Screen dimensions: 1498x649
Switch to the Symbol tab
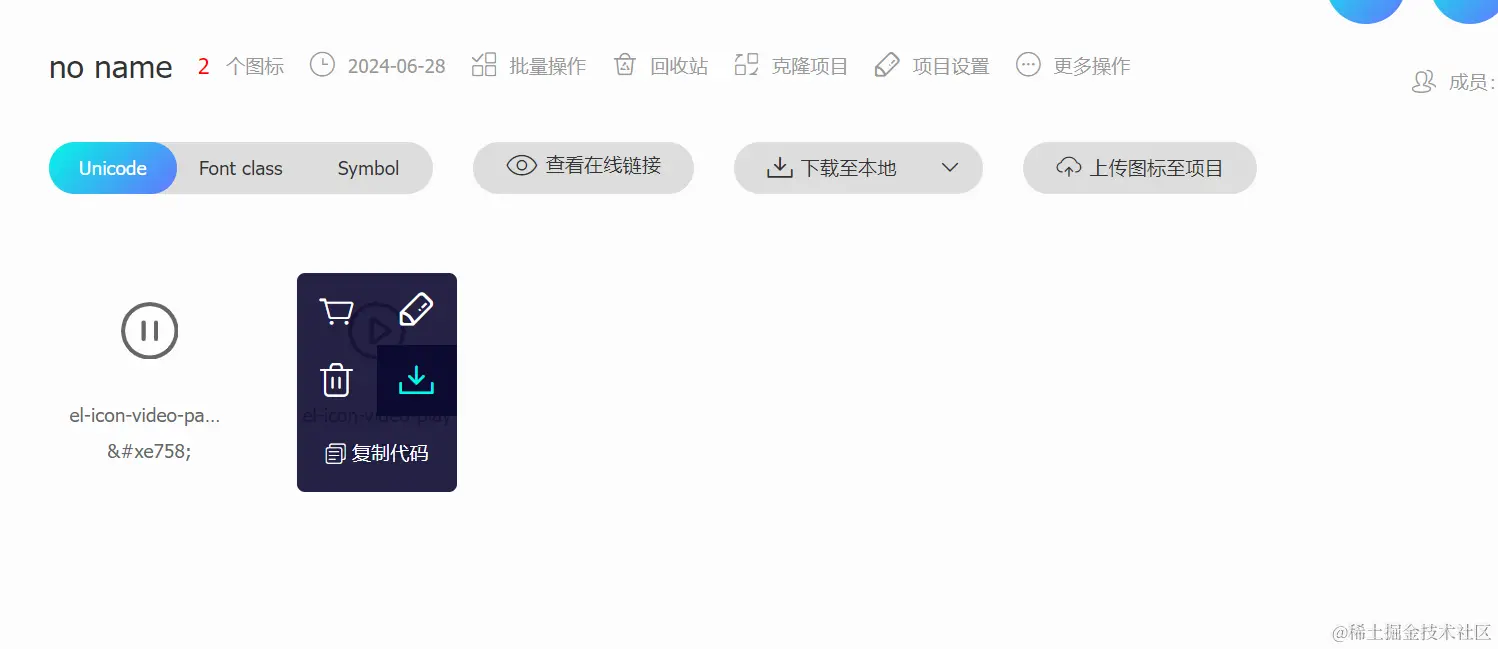pyautogui.click(x=368, y=168)
